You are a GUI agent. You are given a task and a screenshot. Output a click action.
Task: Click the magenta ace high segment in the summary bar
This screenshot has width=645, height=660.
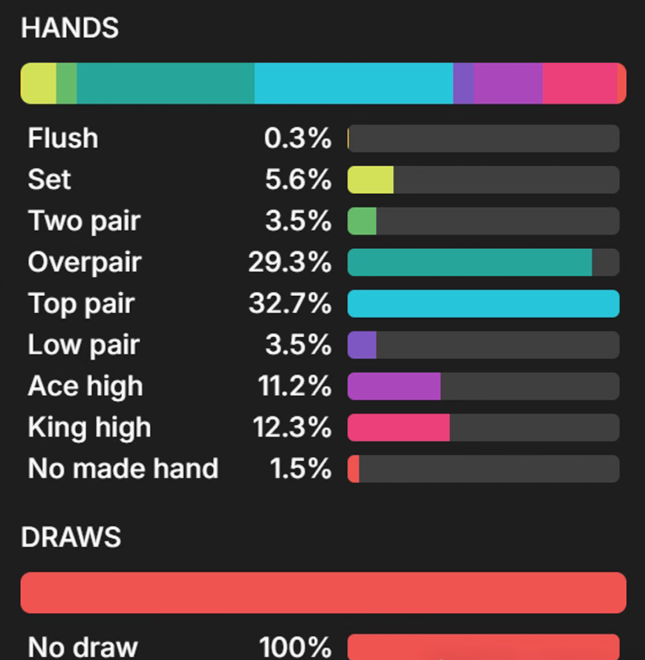point(508,83)
